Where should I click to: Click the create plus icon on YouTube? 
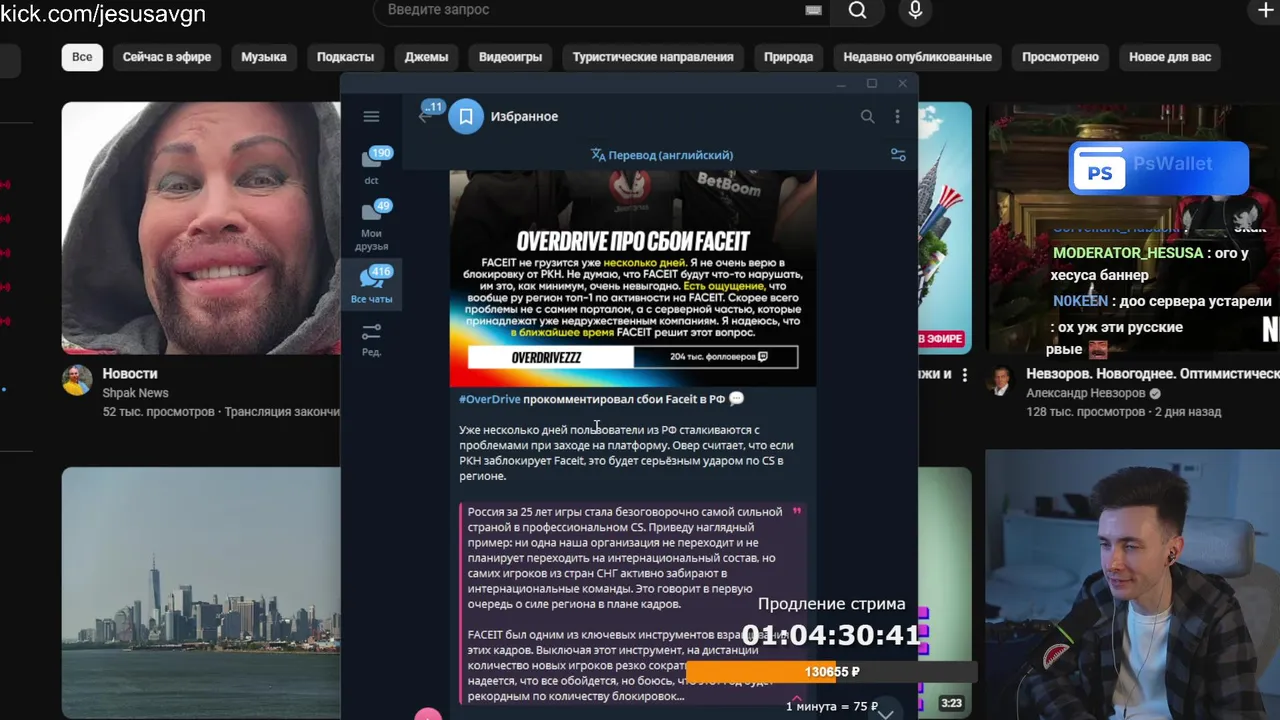point(1265,10)
